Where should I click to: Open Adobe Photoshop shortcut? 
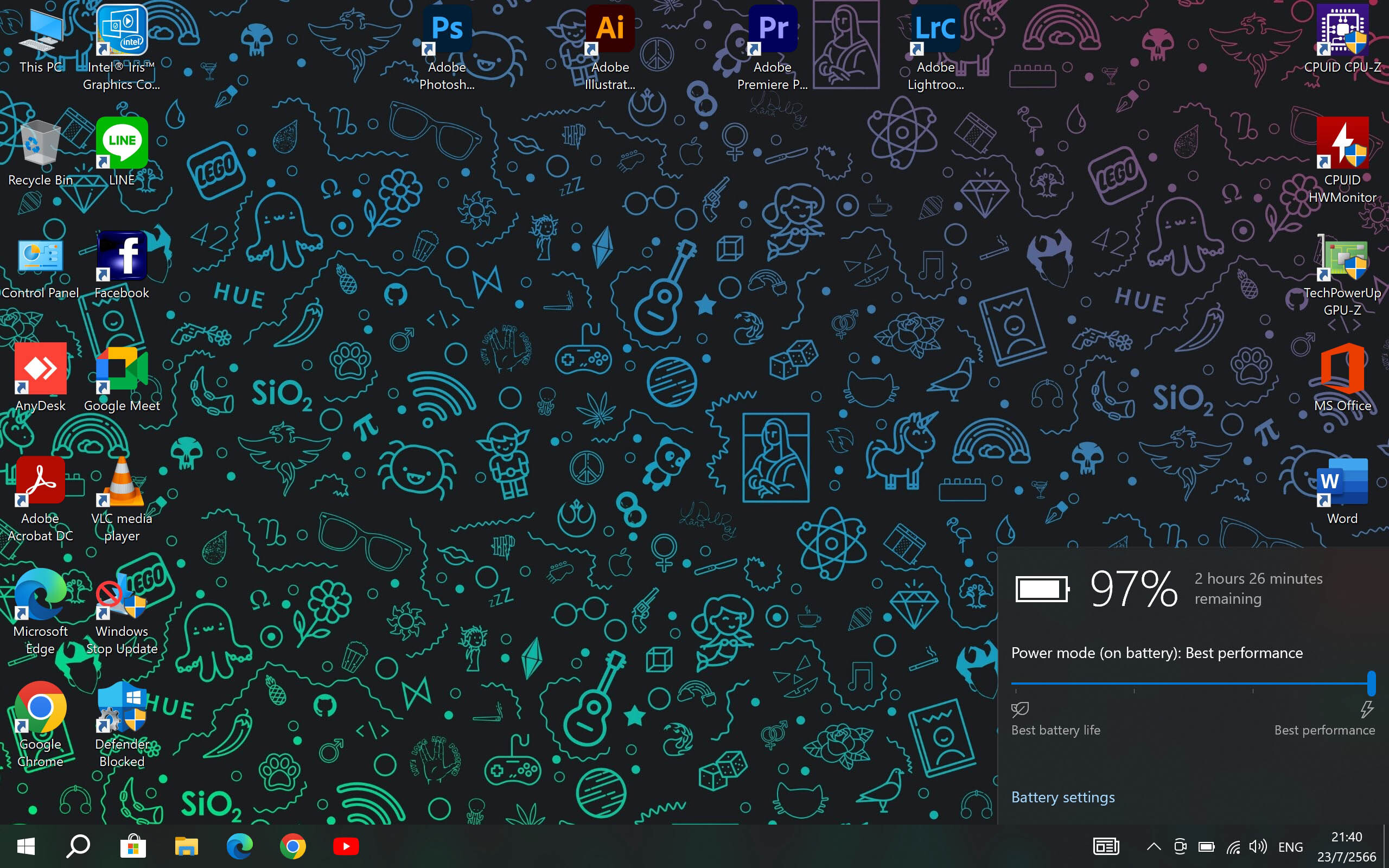pyautogui.click(x=447, y=47)
